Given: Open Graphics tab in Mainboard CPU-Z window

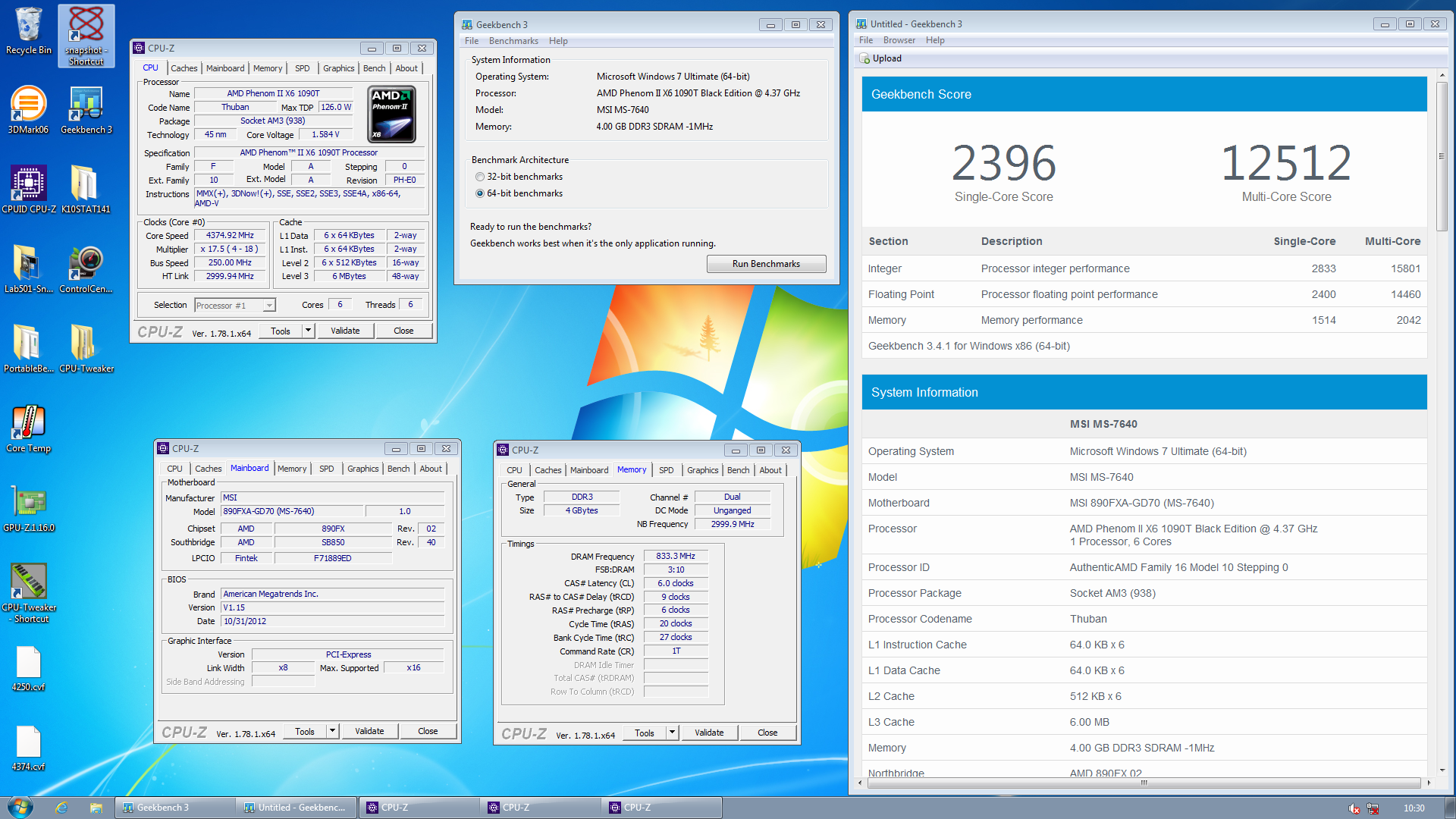Looking at the screenshot, I should click(362, 469).
